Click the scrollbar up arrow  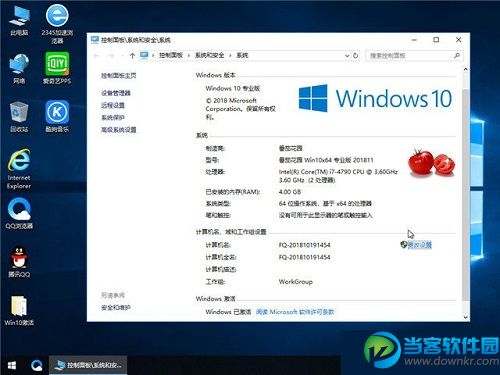466,69
